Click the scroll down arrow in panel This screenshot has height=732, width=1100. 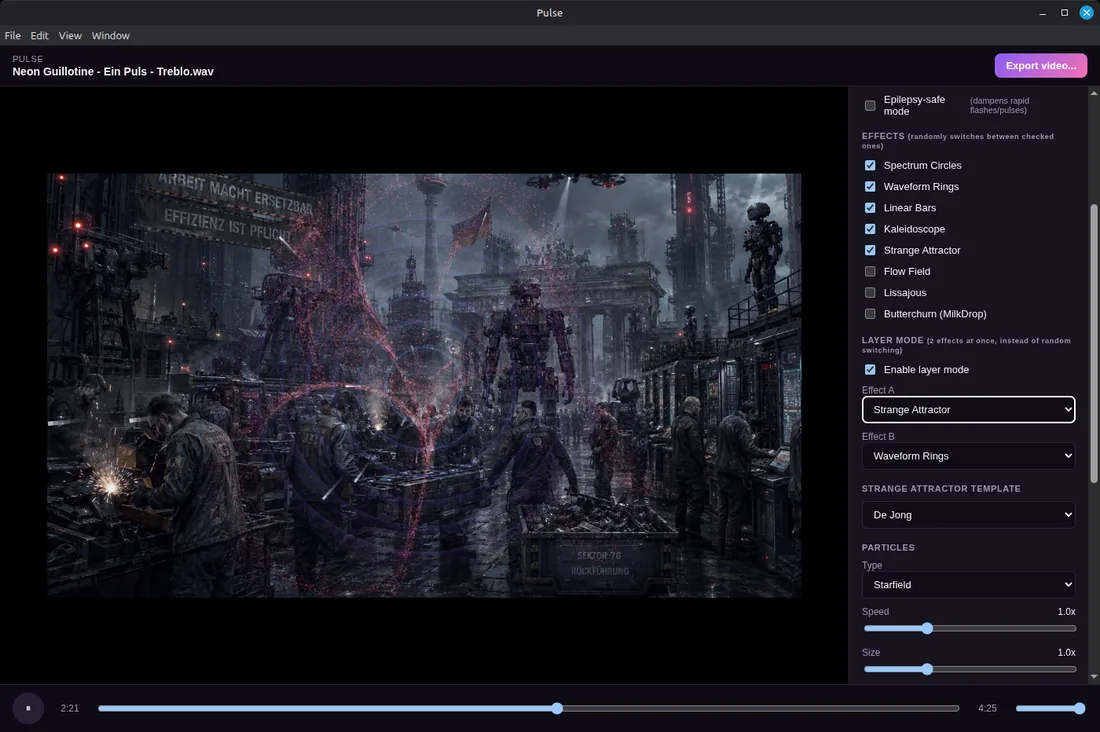tap(1094, 677)
